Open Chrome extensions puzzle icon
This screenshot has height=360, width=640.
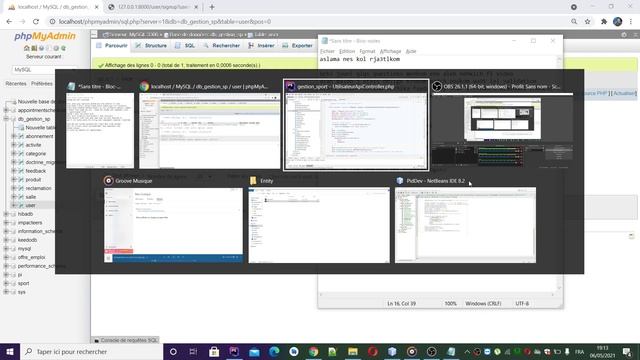604,22
